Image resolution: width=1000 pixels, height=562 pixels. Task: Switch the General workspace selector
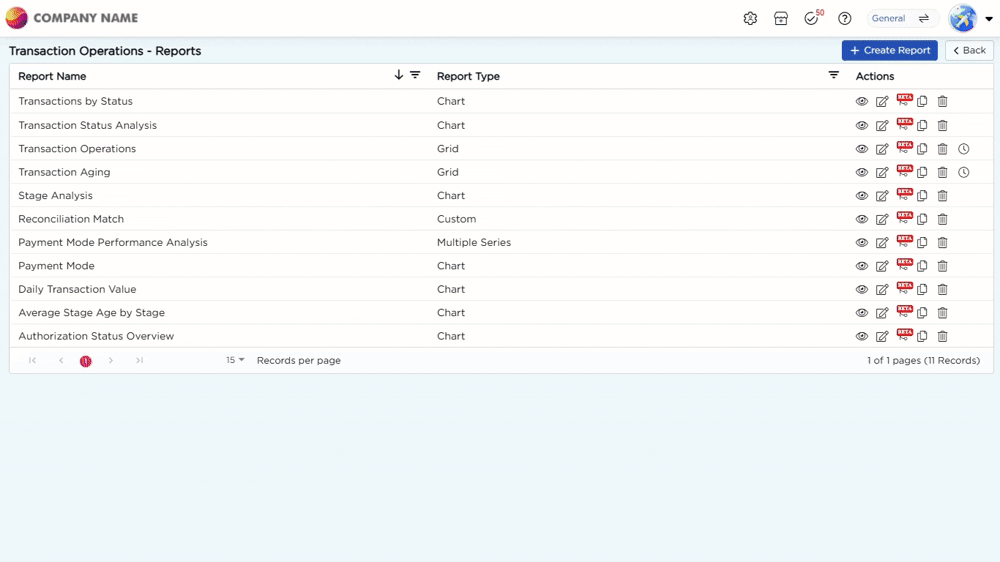tap(901, 18)
